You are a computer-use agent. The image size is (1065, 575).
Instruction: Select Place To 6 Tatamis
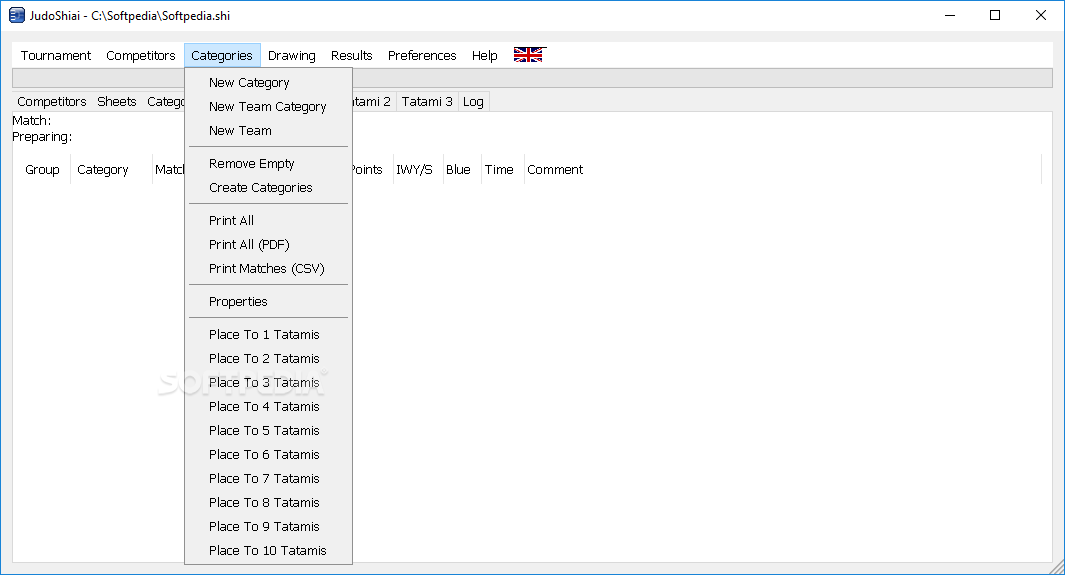pyautogui.click(x=268, y=455)
